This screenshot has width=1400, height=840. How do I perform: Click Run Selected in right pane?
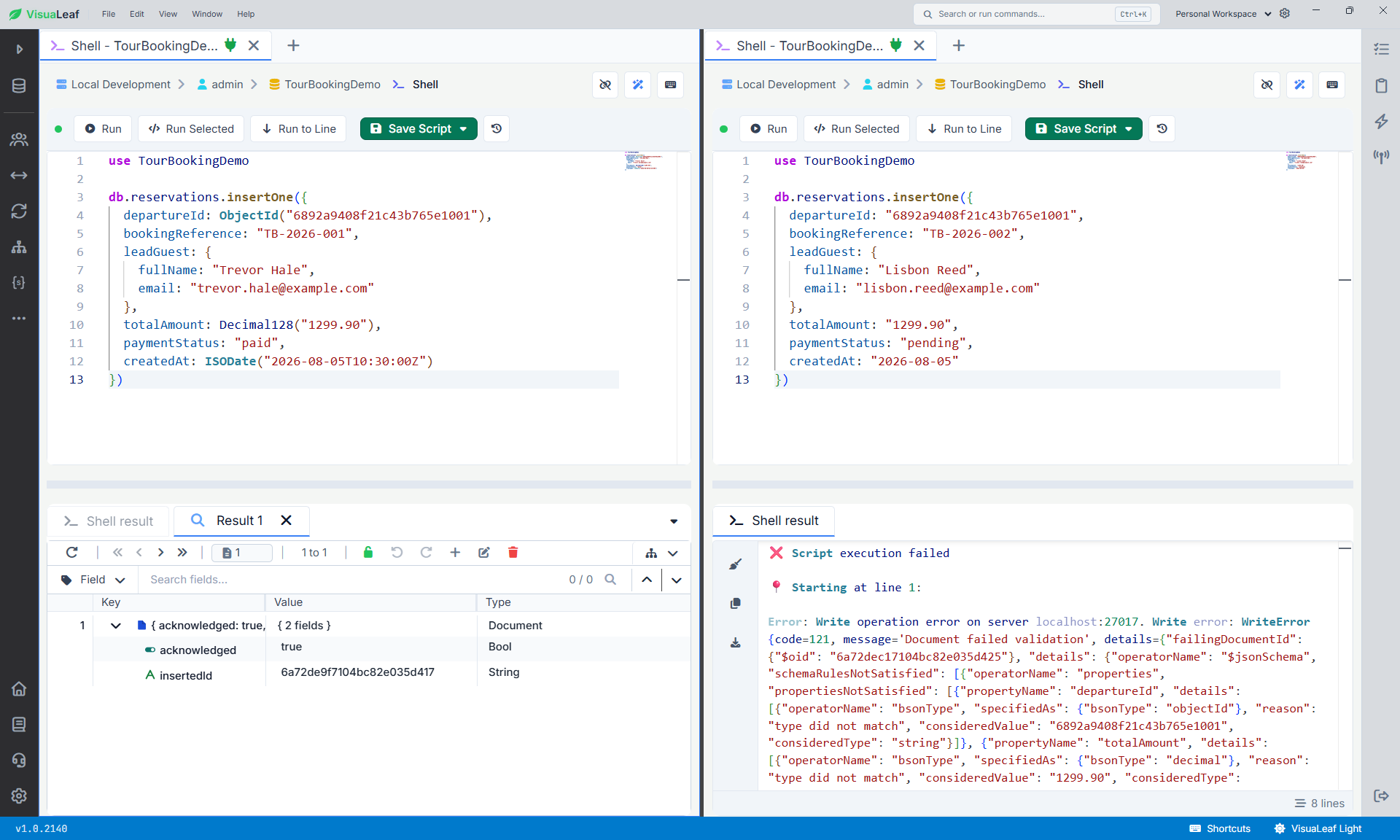(856, 128)
